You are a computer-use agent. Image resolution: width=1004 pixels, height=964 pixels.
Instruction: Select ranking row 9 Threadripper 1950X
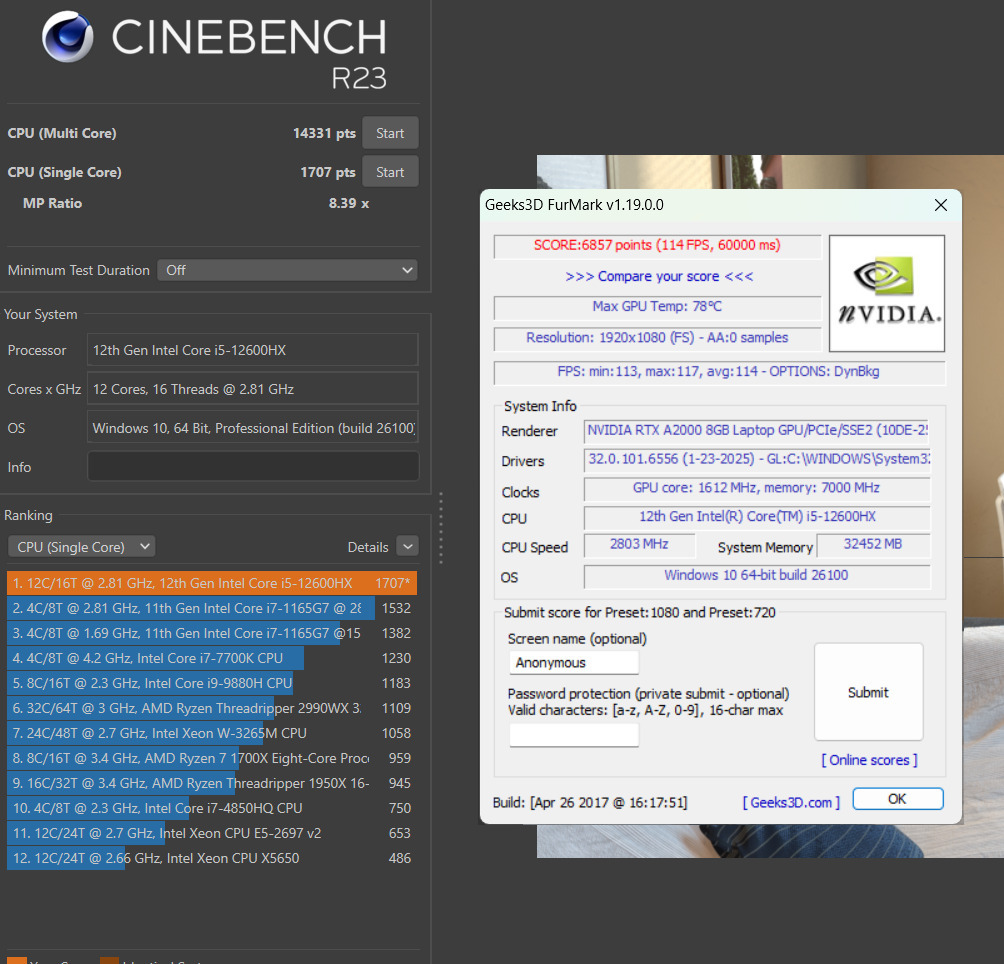coord(212,783)
